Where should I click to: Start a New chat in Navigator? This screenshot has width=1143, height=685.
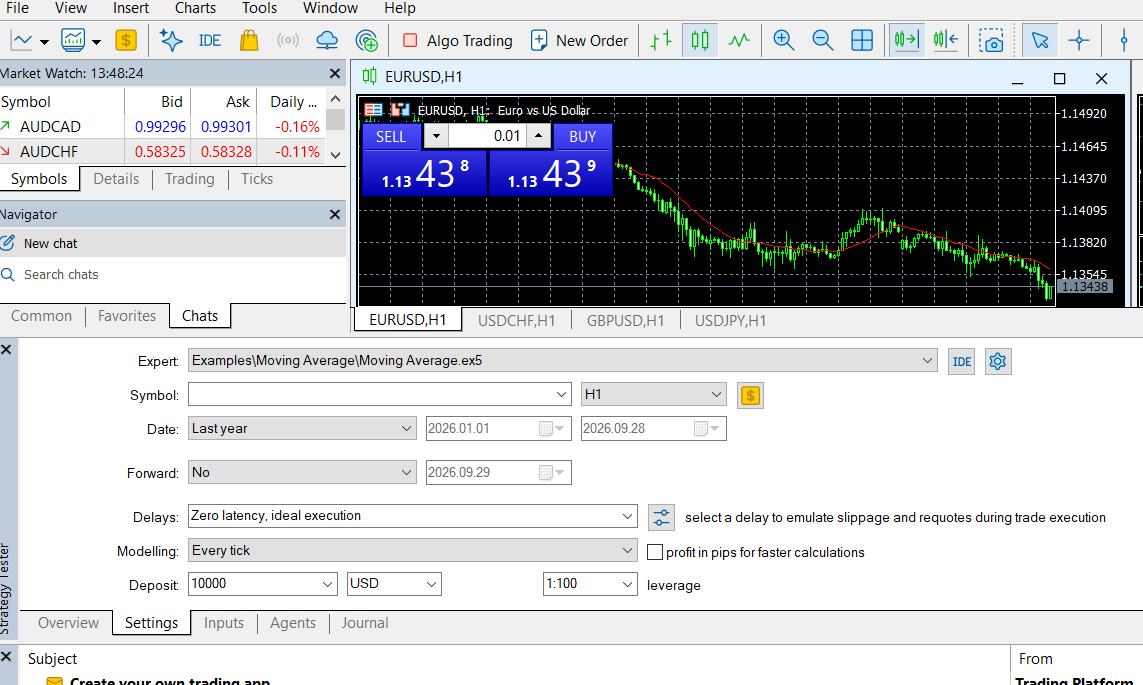tap(173, 243)
